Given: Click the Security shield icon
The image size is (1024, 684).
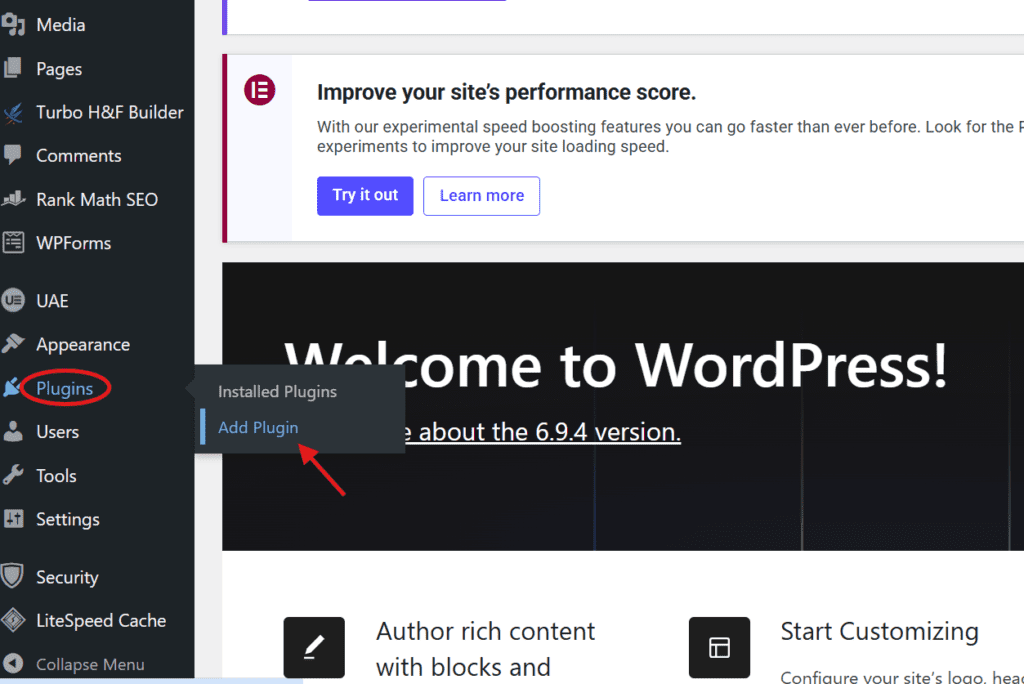Looking at the screenshot, I should click(x=13, y=576).
